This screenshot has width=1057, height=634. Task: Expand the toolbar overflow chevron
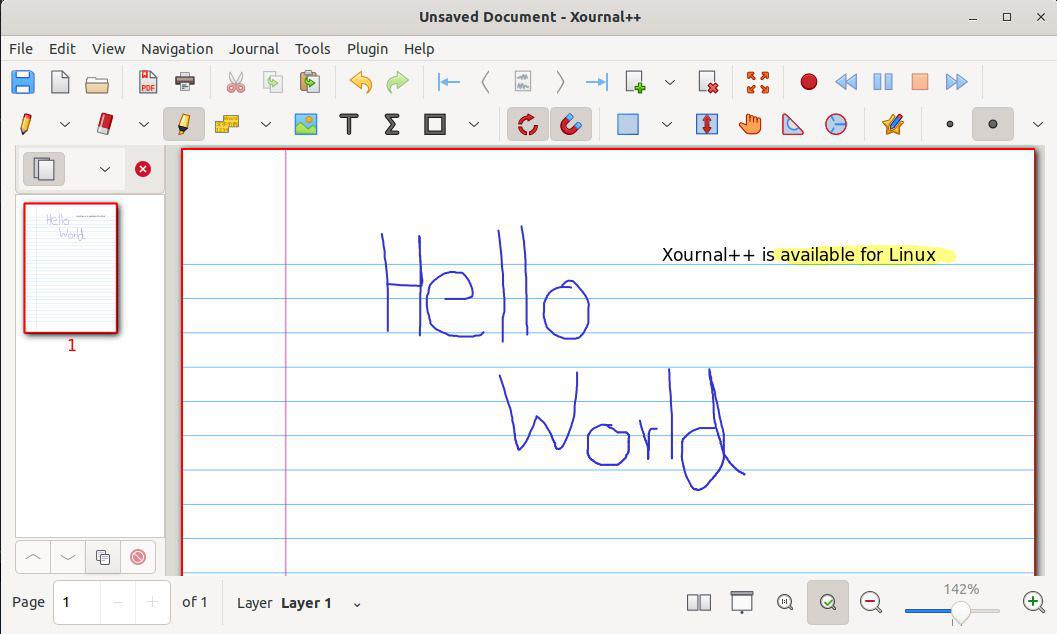1038,124
